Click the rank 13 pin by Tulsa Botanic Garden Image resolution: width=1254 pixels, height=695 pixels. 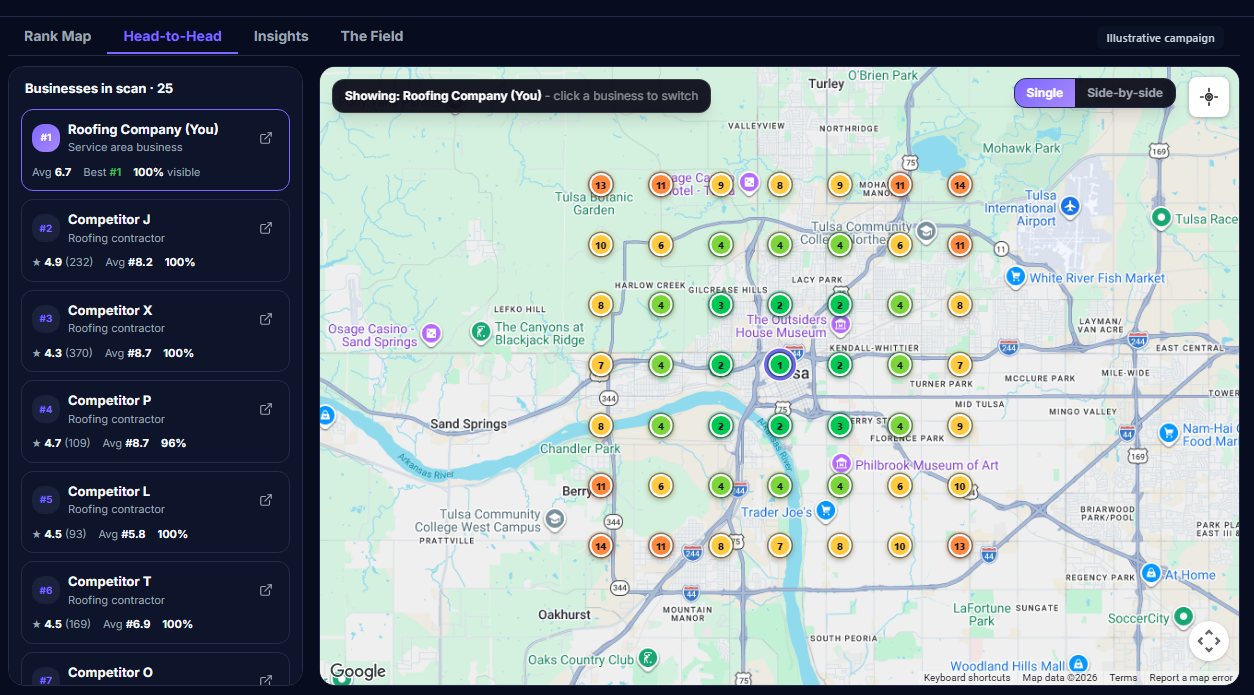(600, 185)
